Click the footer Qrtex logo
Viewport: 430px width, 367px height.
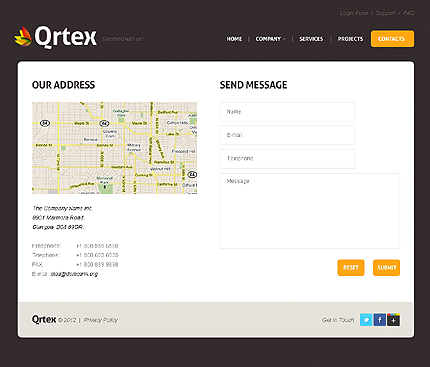[44, 319]
